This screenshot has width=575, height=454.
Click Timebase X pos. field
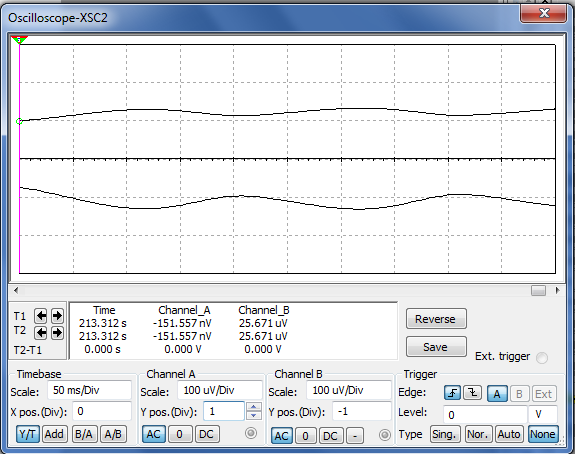coord(102,411)
